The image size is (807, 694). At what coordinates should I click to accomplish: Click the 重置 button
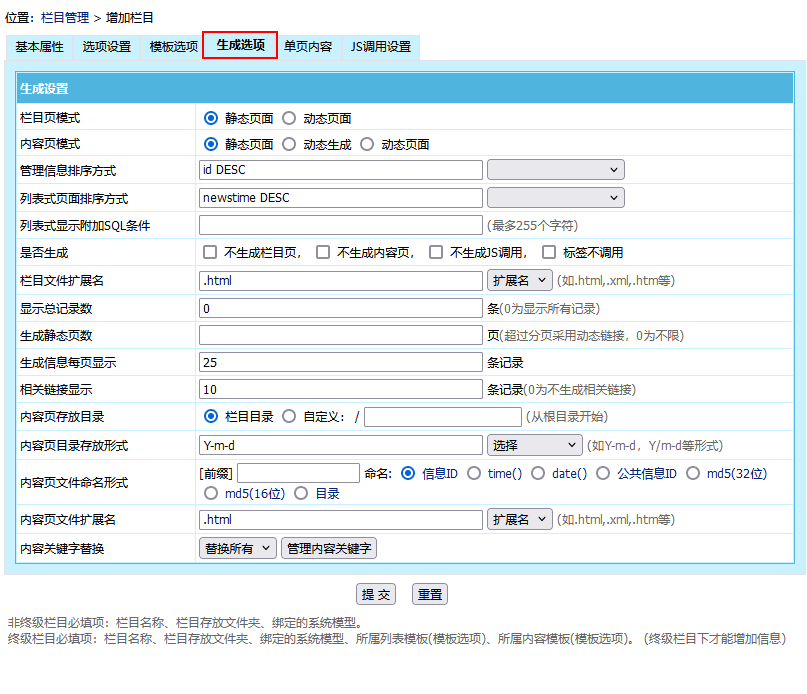(430, 594)
